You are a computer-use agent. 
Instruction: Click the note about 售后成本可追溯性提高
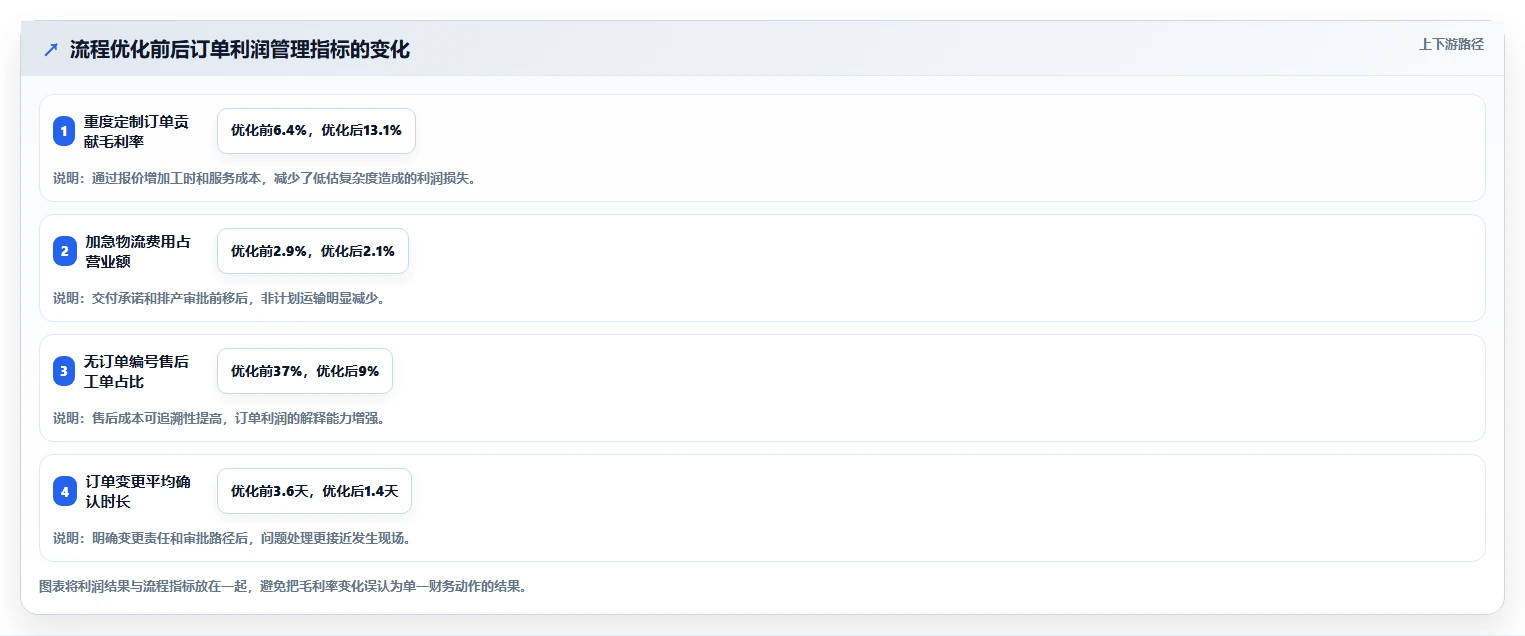click(219, 418)
